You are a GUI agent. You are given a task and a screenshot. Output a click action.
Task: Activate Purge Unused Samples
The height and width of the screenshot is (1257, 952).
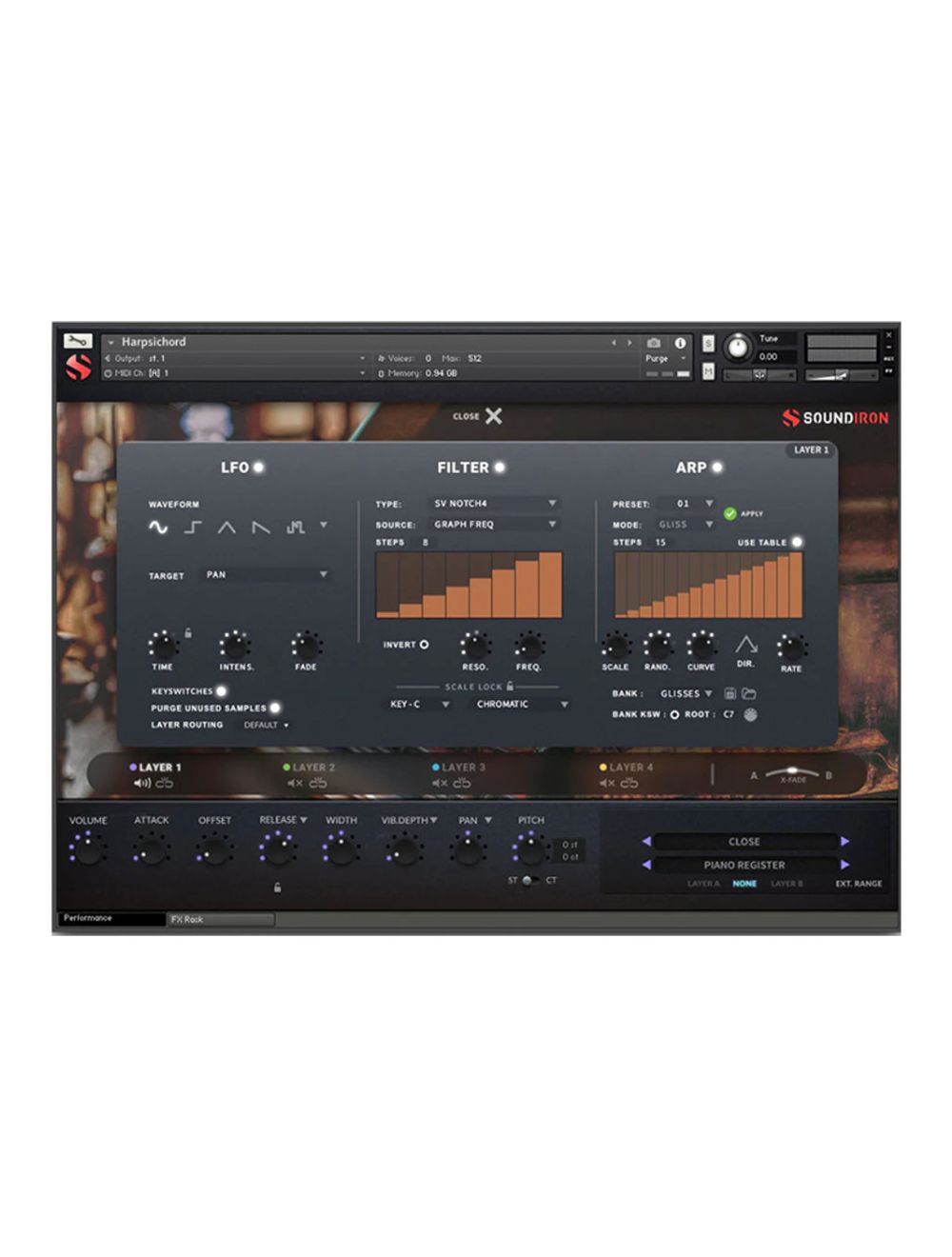tap(276, 708)
